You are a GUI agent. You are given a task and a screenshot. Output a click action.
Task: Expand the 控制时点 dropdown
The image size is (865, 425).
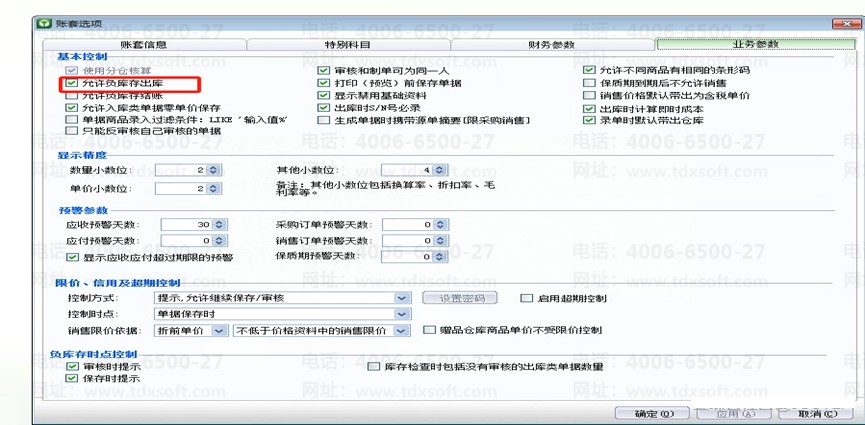pos(402,314)
